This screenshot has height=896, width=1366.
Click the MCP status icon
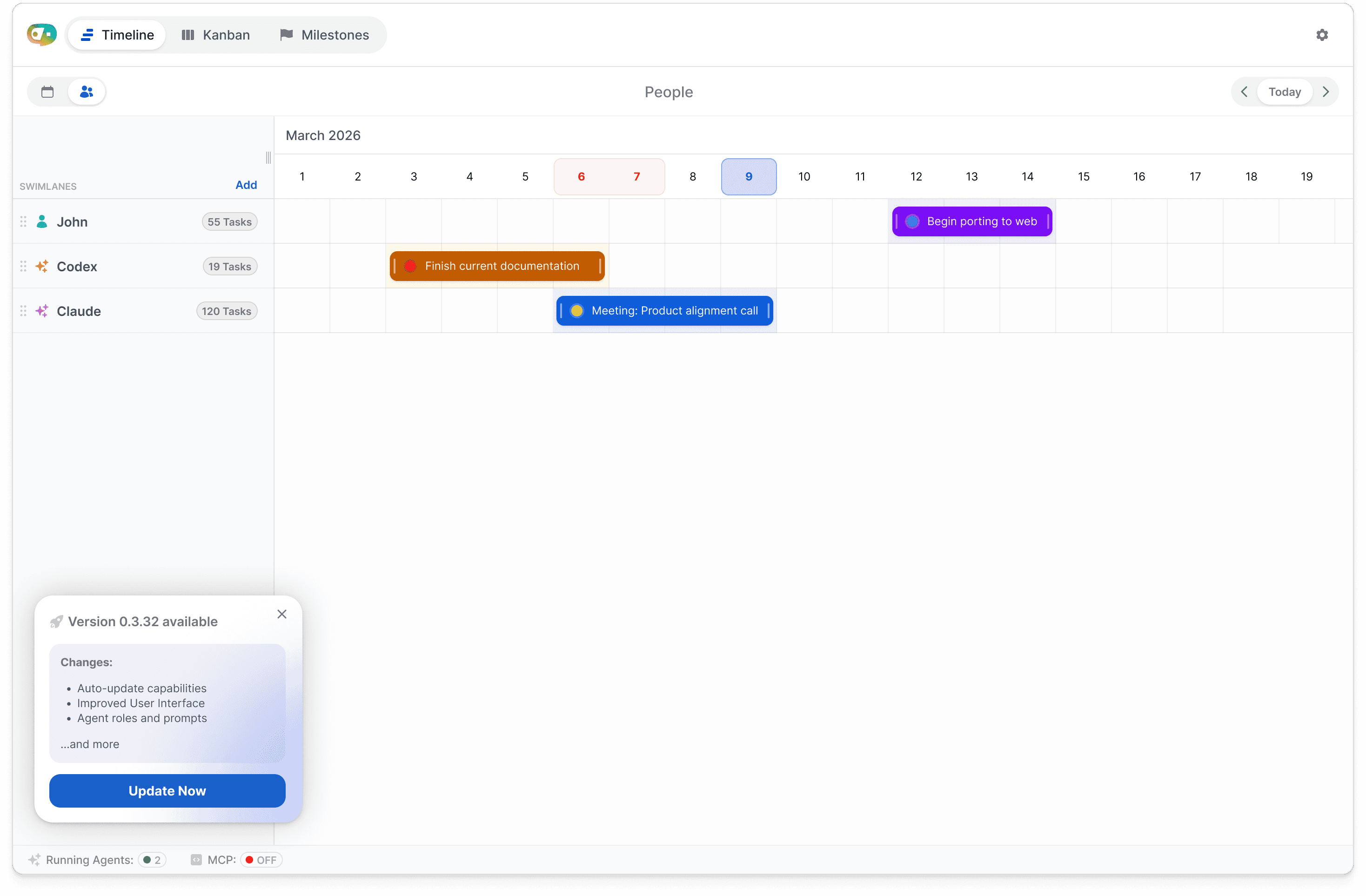196,860
